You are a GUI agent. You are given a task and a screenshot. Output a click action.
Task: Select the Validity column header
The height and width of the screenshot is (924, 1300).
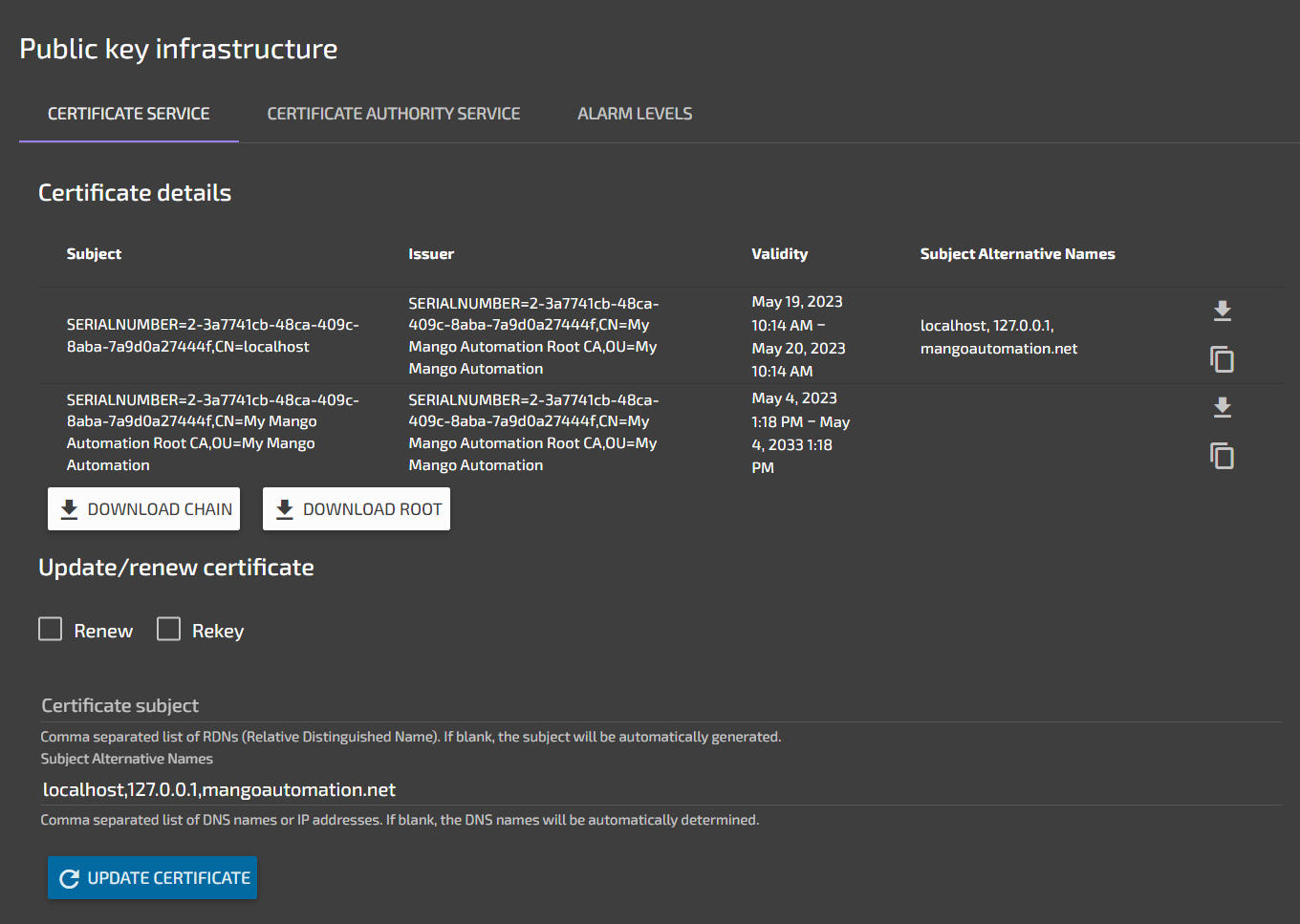point(780,254)
